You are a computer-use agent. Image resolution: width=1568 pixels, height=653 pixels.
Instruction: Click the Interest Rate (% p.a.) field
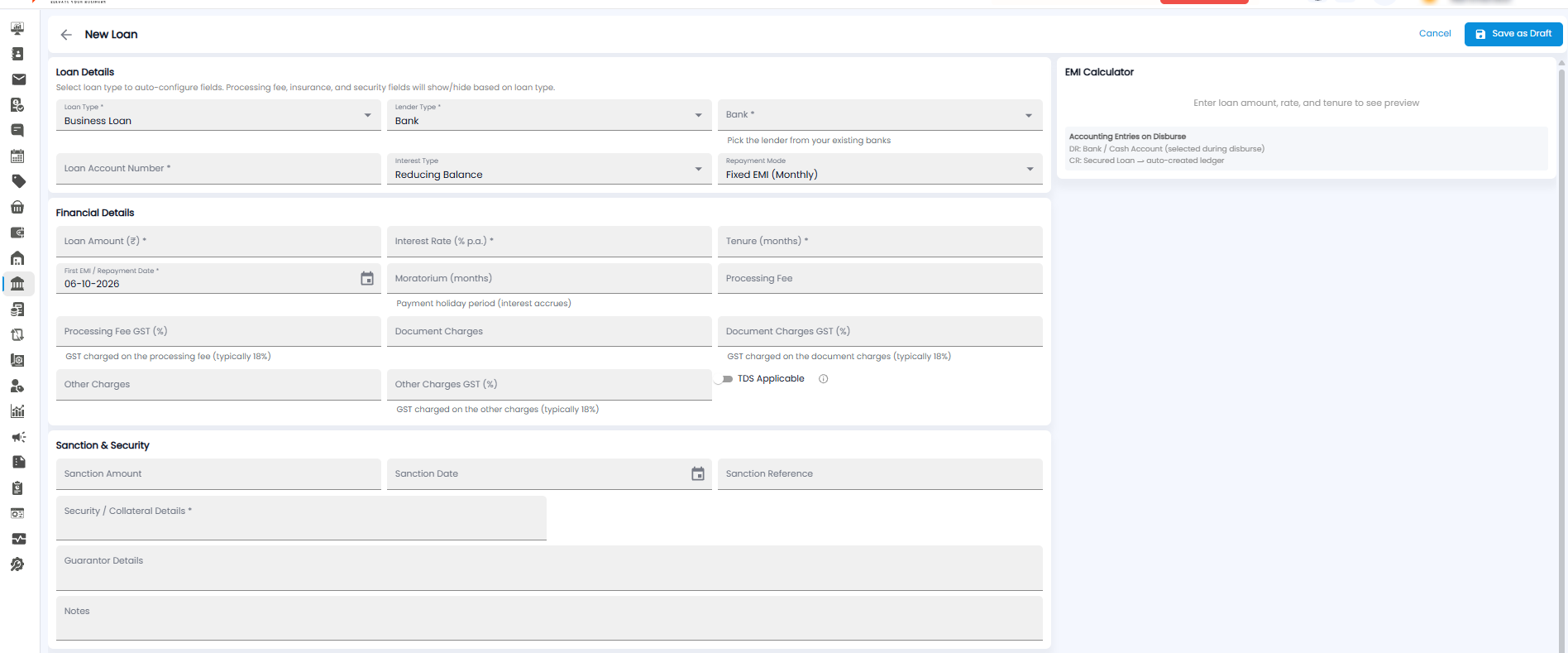pyautogui.click(x=549, y=242)
